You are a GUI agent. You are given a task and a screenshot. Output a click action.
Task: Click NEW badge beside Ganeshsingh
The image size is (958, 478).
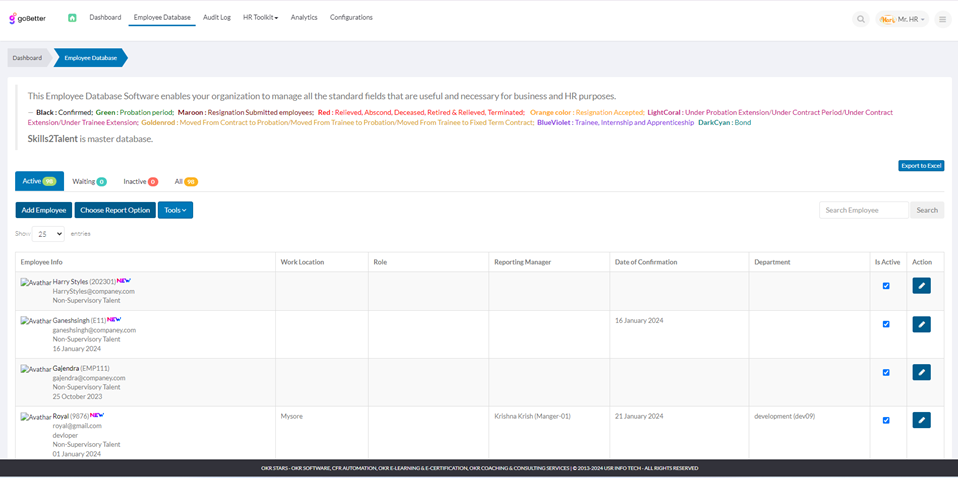(114, 319)
